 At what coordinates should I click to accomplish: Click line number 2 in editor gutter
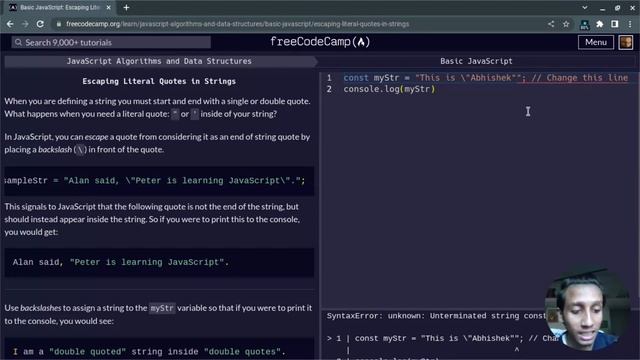pos(329,89)
